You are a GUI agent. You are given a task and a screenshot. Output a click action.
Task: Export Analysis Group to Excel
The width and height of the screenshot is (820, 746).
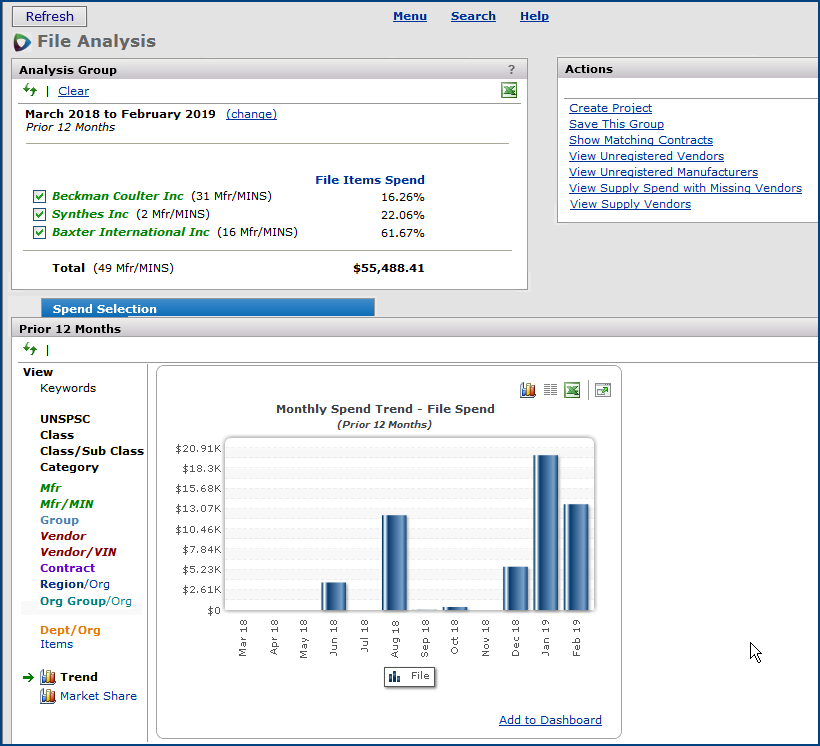pyautogui.click(x=509, y=91)
